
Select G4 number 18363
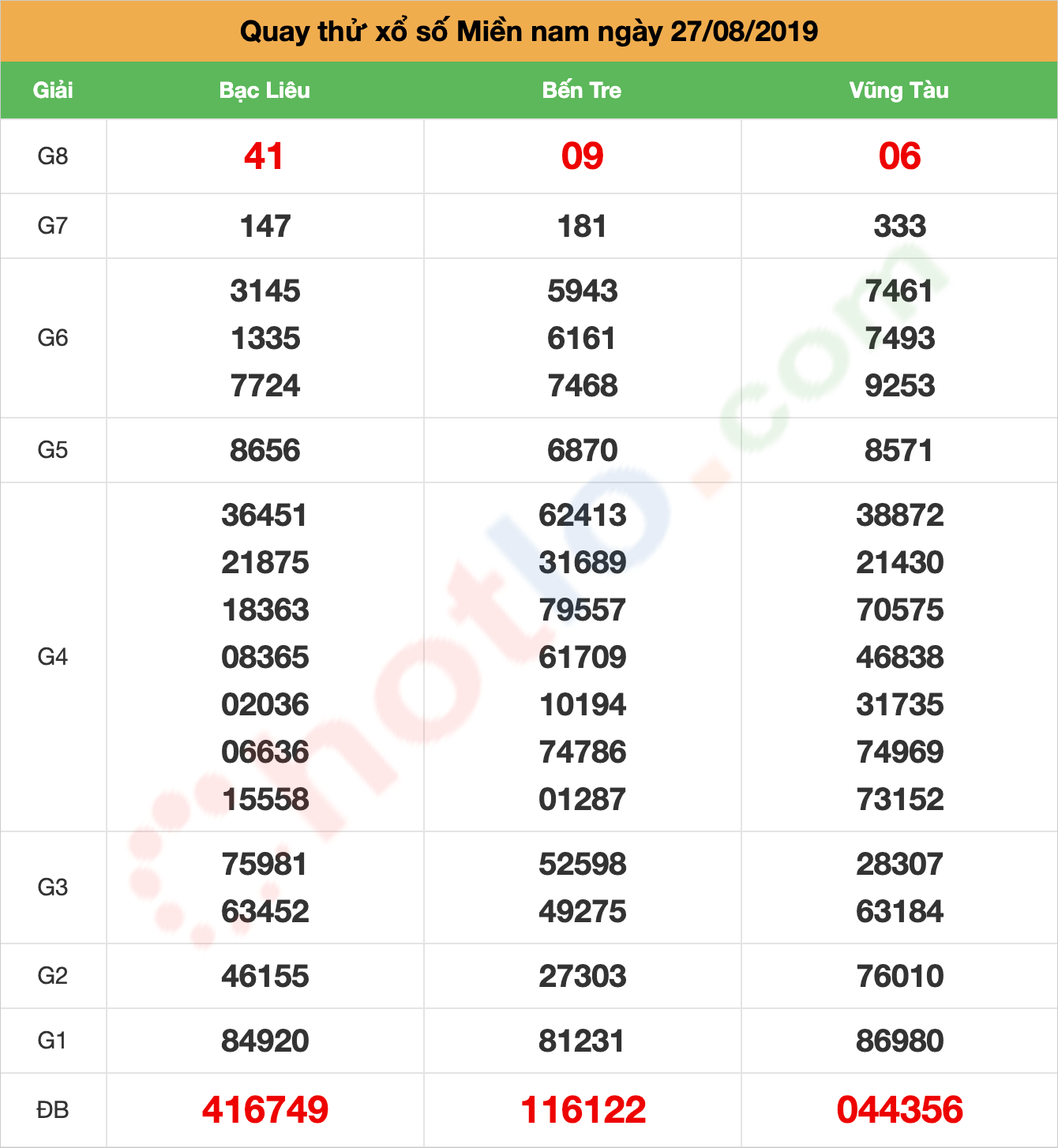265,610
